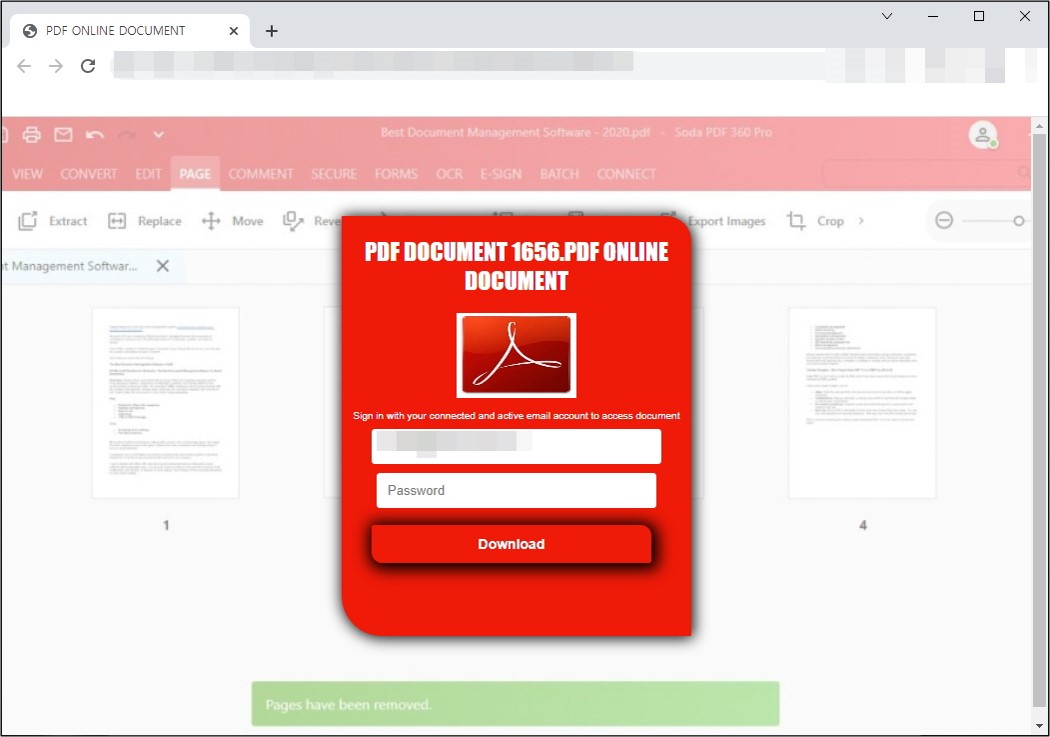Screen dimensions: 1050x737
Task: Open a new browser tab
Action: (271, 31)
